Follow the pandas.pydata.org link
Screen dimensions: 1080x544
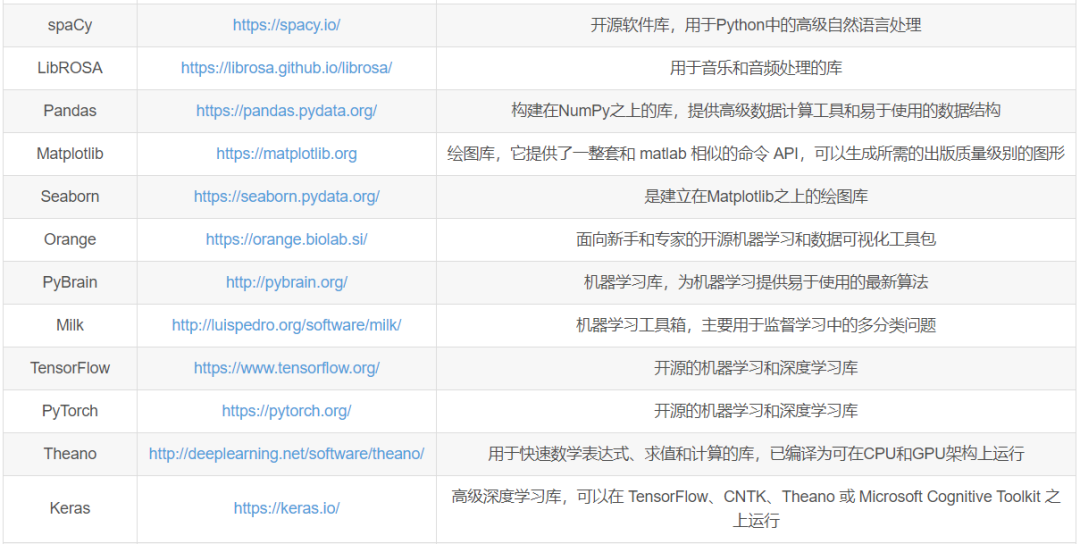point(287,111)
